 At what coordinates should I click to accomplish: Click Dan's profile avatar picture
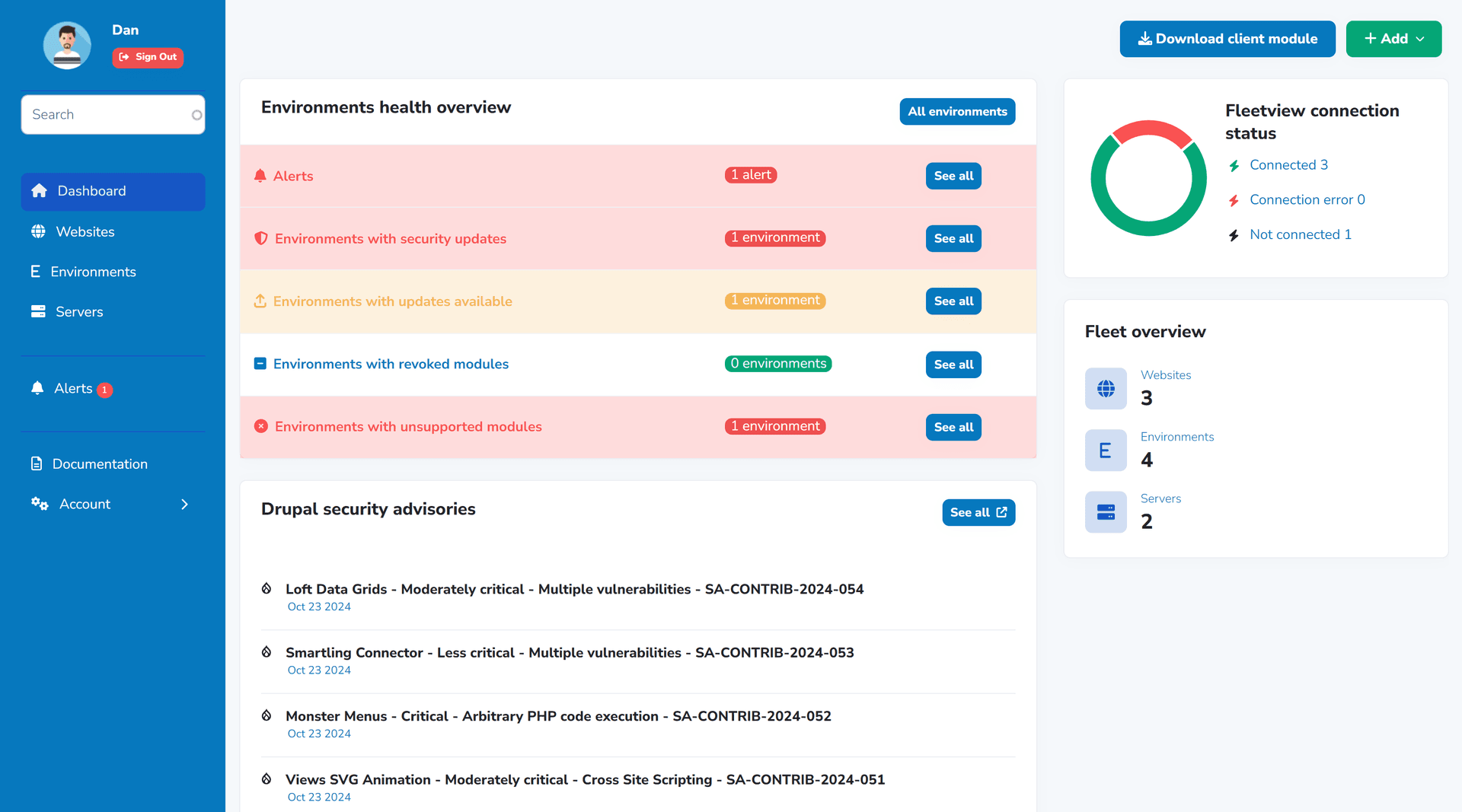pyautogui.click(x=67, y=46)
